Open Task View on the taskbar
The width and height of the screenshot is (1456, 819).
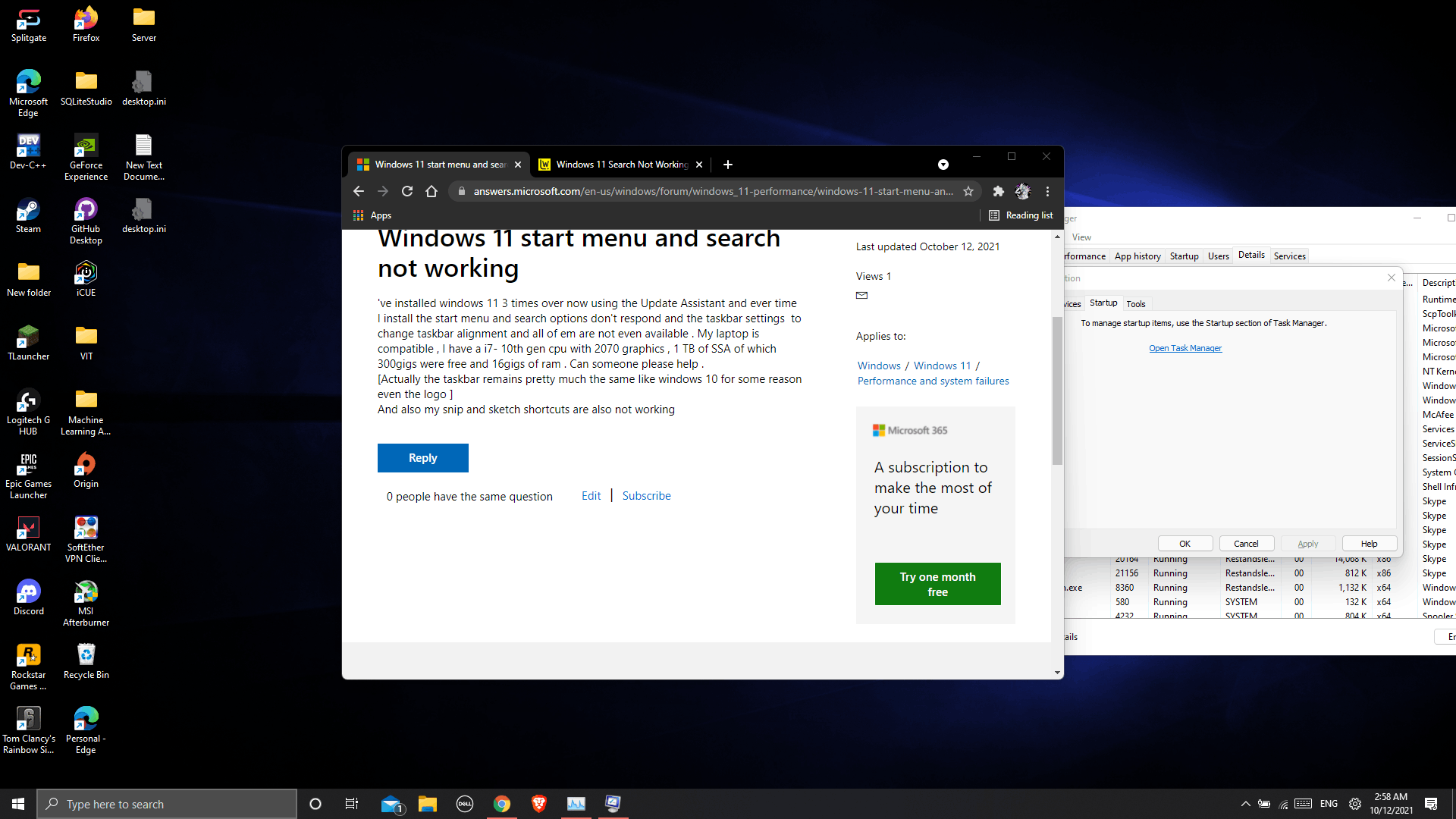click(352, 804)
